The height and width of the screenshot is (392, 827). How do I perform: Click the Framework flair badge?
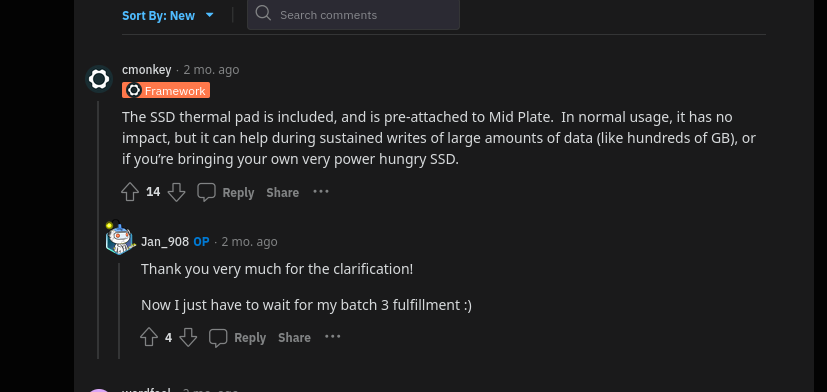click(166, 90)
